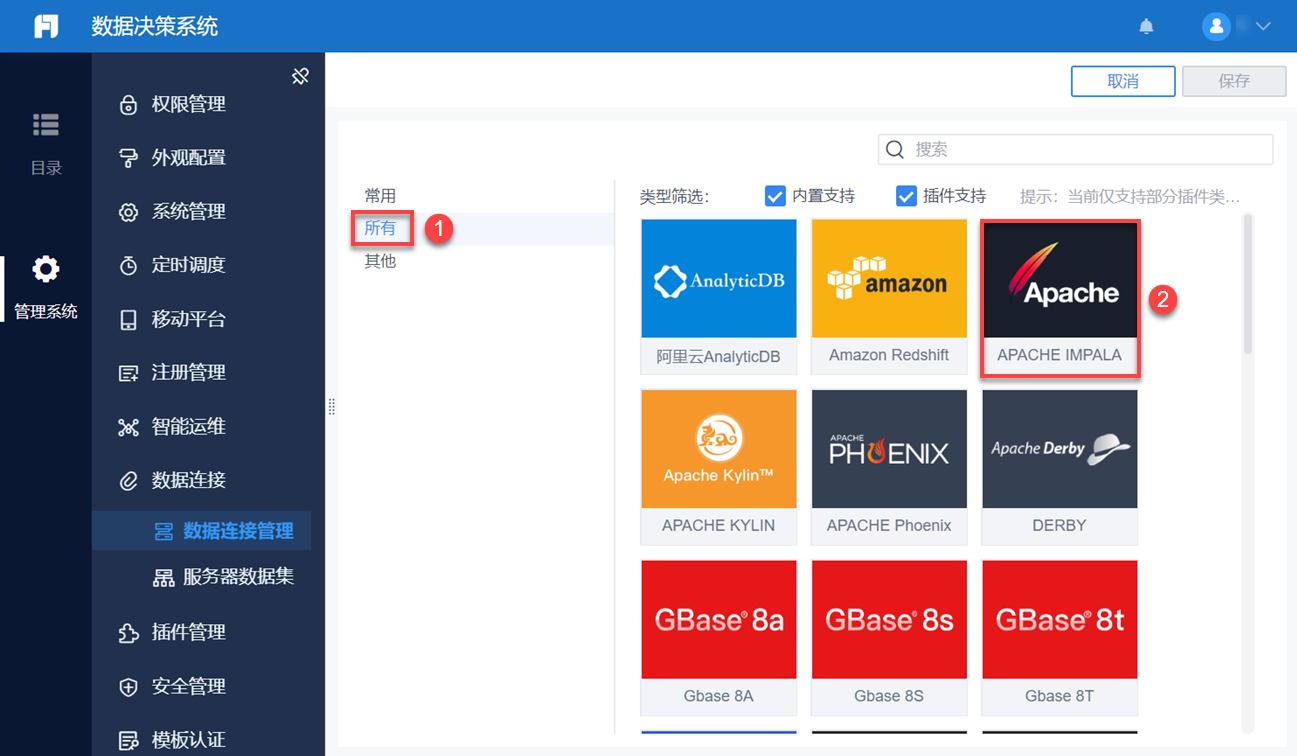
Task: Select the Amazon Redshift database tile
Action: click(889, 297)
